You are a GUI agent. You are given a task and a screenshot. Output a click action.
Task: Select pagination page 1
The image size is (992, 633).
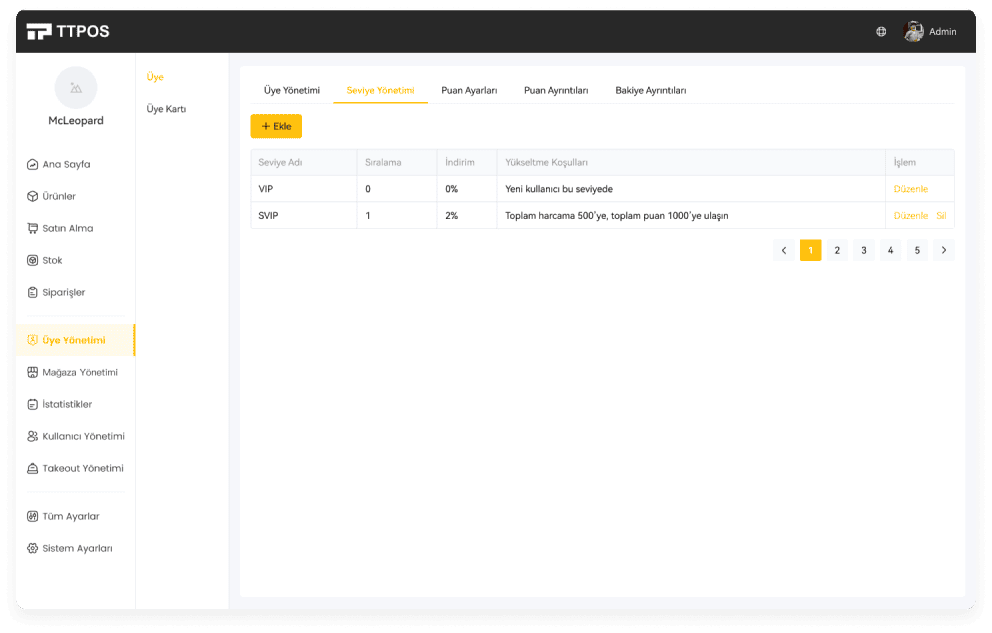[810, 250]
